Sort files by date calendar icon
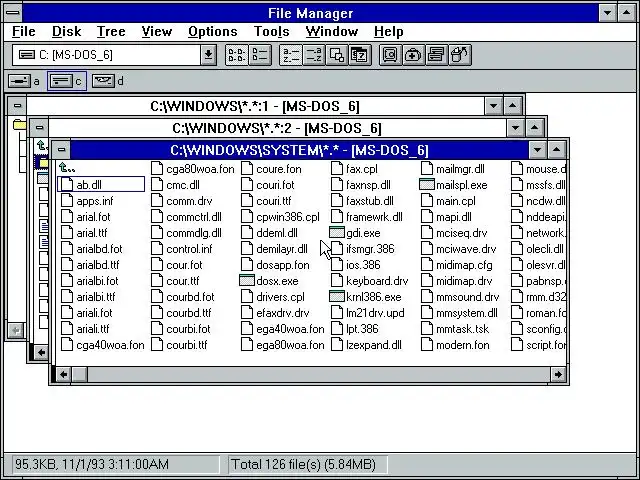Viewport: 640px width, 480px height. (x=360, y=55)
